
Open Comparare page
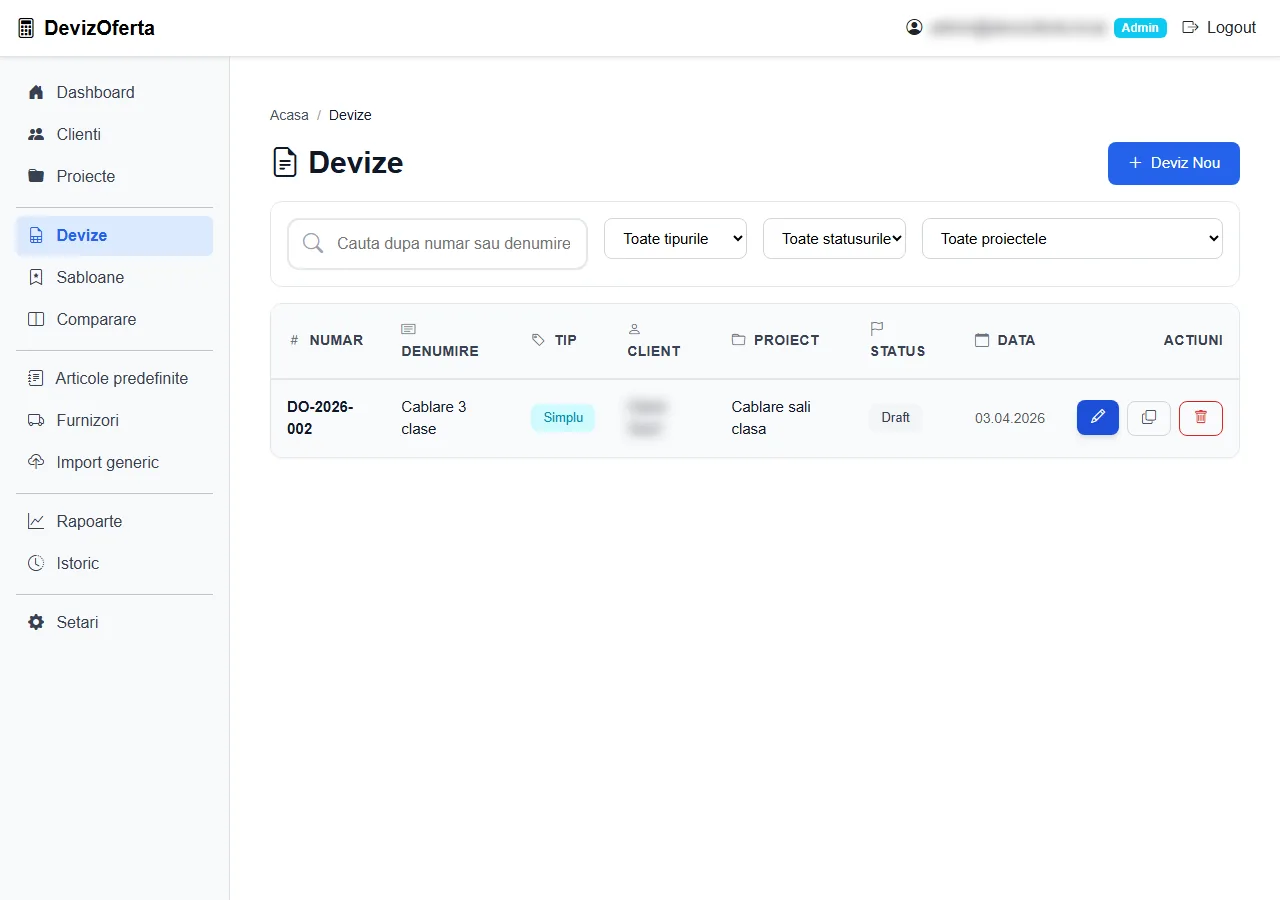(x=114, y=319)
